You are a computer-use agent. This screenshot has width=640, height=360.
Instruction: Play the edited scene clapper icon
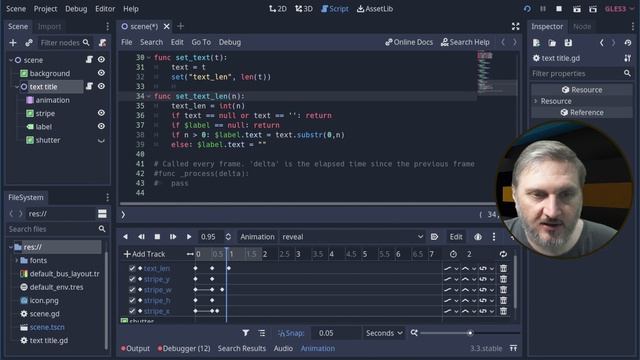tap(576, 9)
